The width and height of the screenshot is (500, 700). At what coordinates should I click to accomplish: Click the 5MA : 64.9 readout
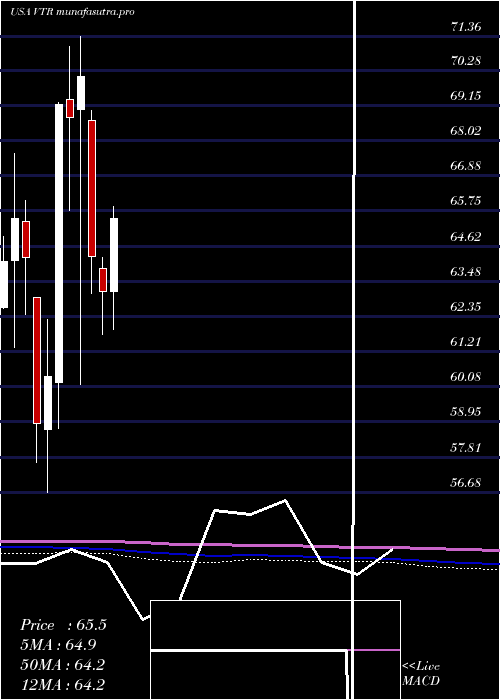click(x=58, y=645)
